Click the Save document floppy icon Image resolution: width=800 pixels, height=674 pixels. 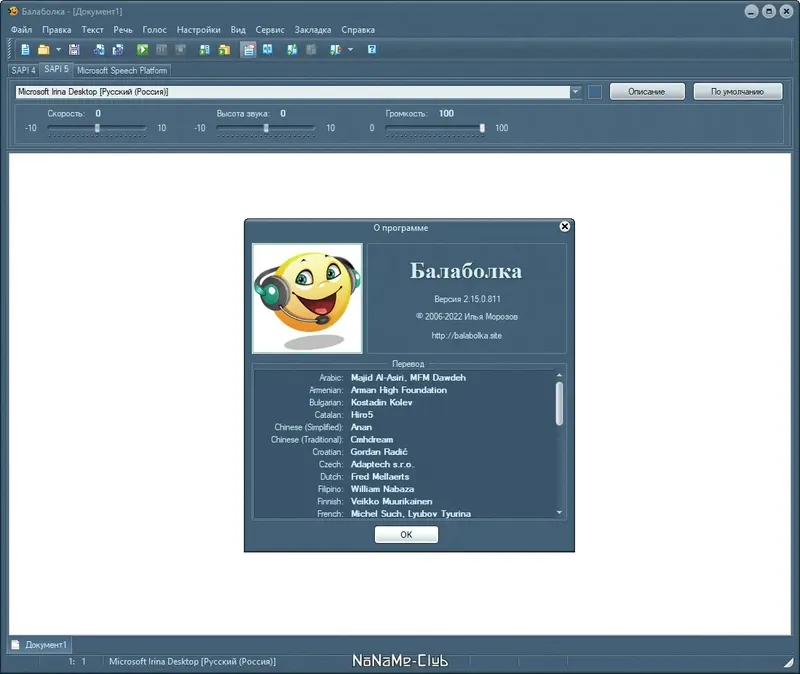click(74, 49)
